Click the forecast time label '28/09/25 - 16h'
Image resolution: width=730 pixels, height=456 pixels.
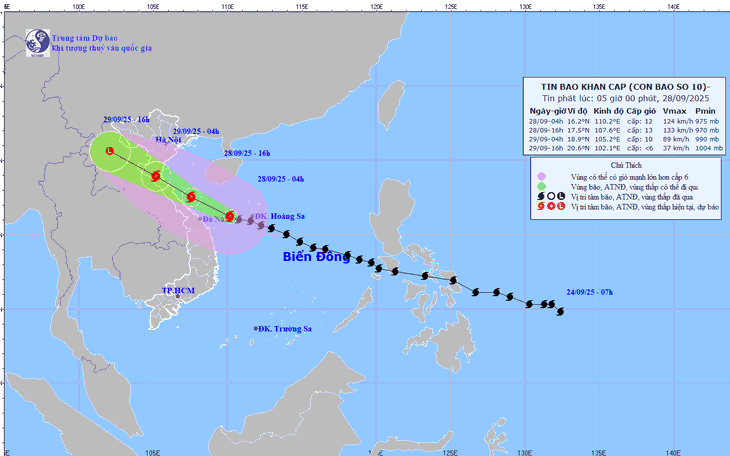coord(247,153)
